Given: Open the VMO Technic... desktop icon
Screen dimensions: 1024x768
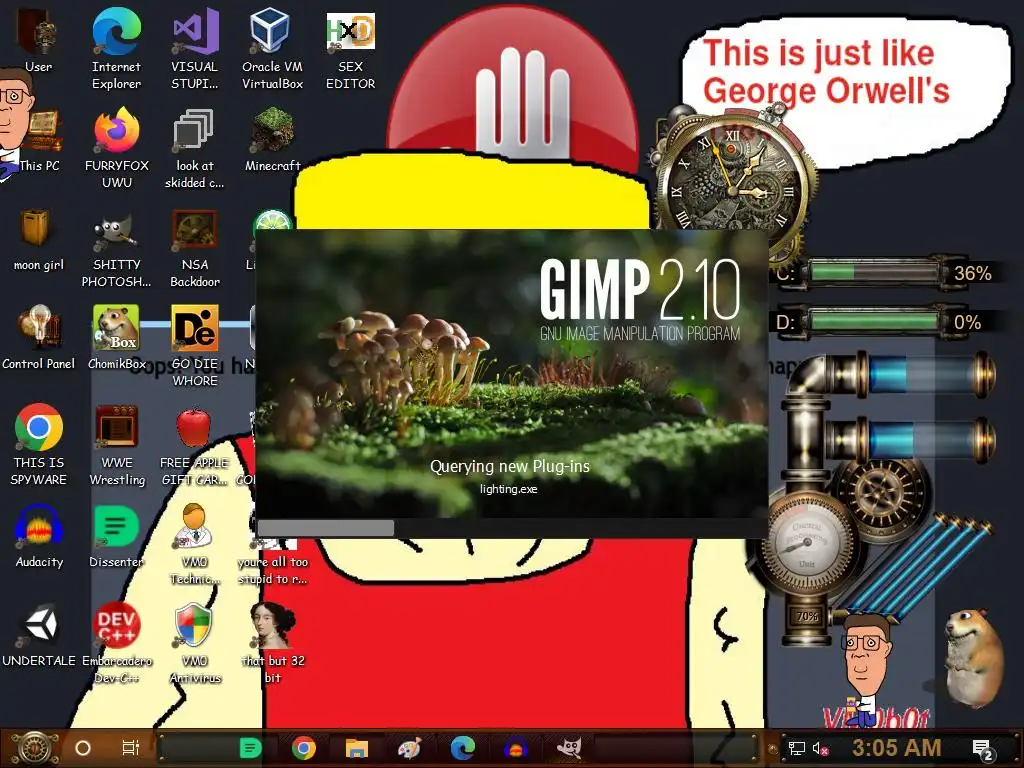Looking at the screenshot, I should 195,545.
